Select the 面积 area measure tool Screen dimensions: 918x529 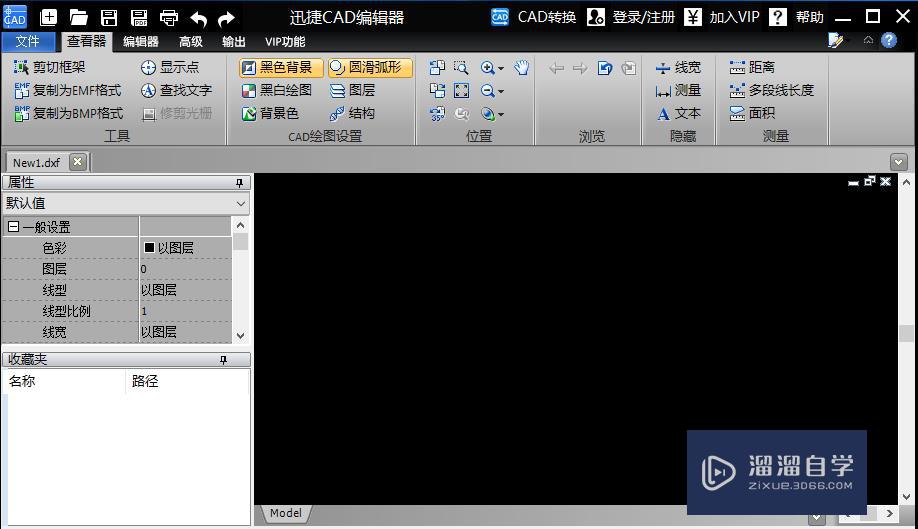pyautogui.click(x=752, y=113)
